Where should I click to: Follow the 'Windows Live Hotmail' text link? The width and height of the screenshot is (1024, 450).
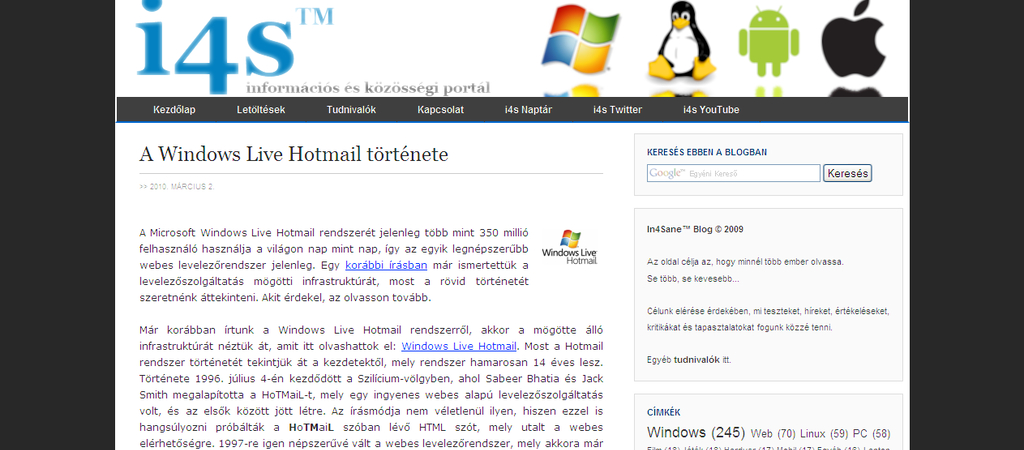[x=459, y=346]
